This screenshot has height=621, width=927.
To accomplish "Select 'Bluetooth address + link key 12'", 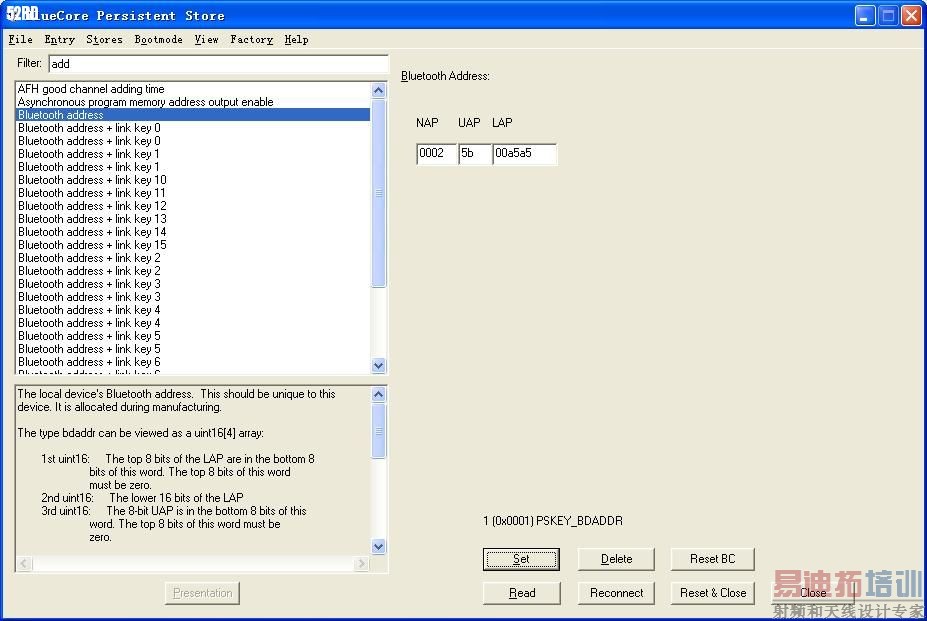I will click(193, 206).
